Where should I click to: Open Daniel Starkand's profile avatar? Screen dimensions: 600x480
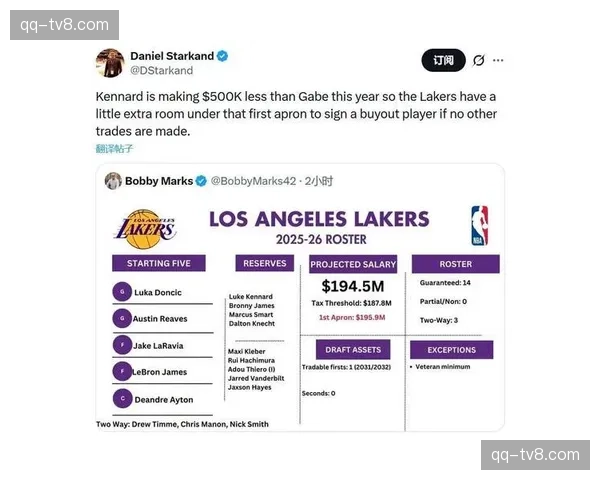pos(110,63)
